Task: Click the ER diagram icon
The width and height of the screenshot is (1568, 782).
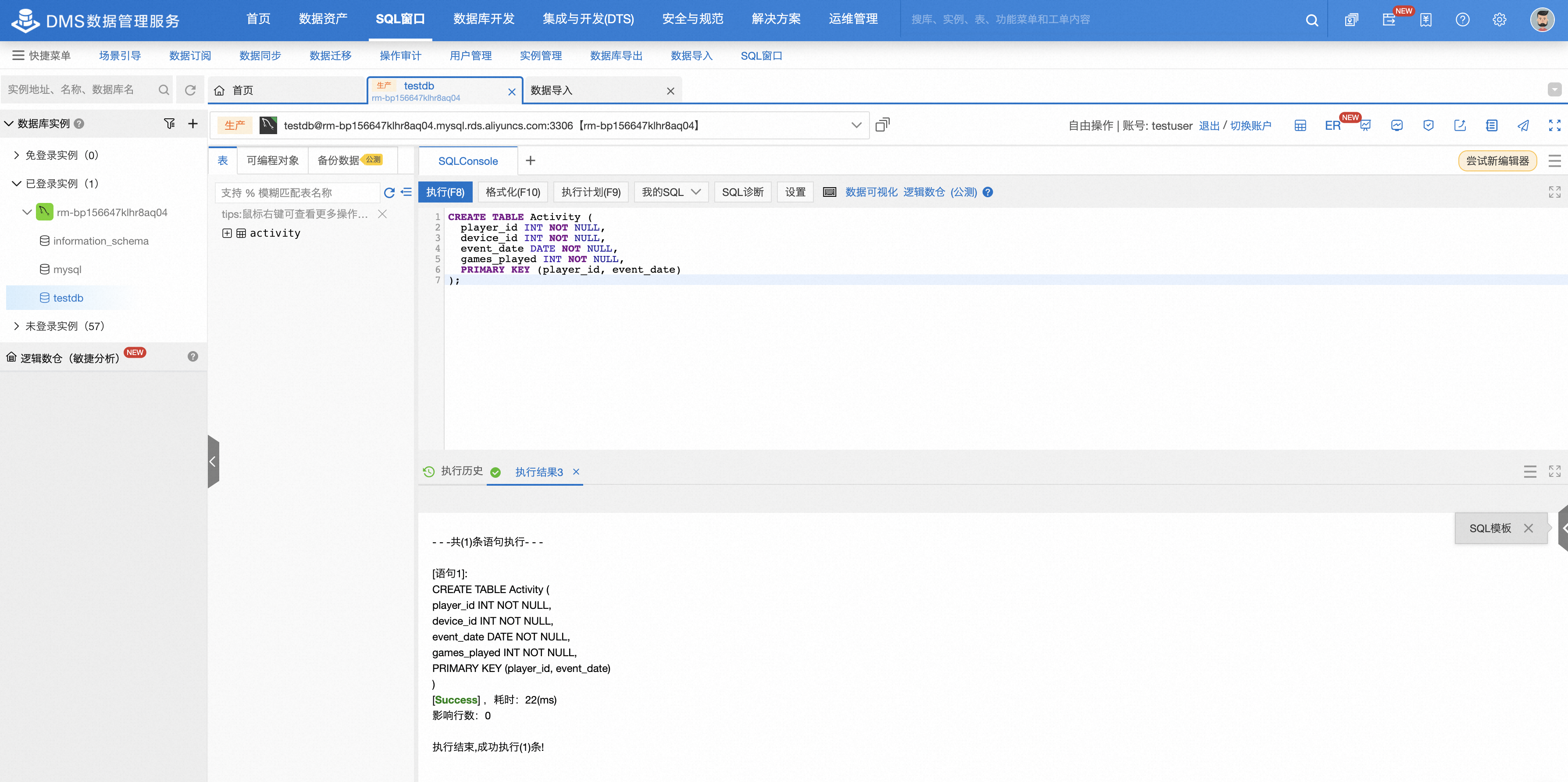Action: tap(1333, 126)
